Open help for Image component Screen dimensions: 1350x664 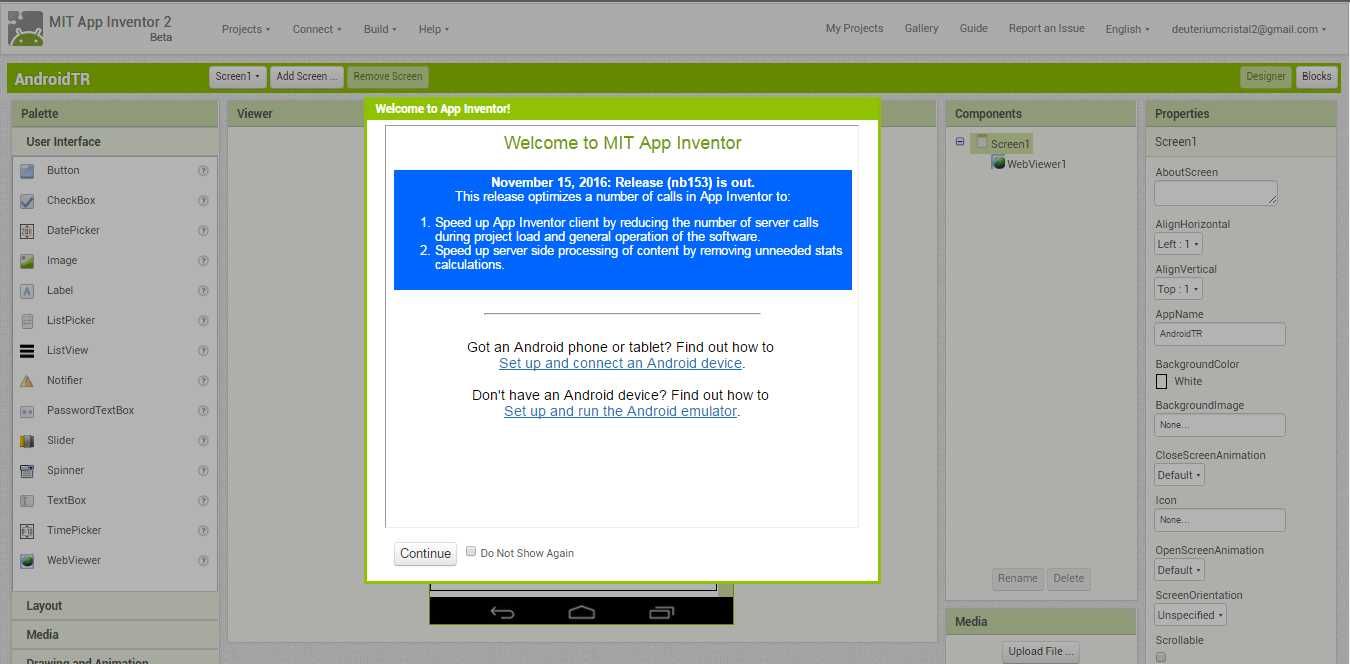203,261
